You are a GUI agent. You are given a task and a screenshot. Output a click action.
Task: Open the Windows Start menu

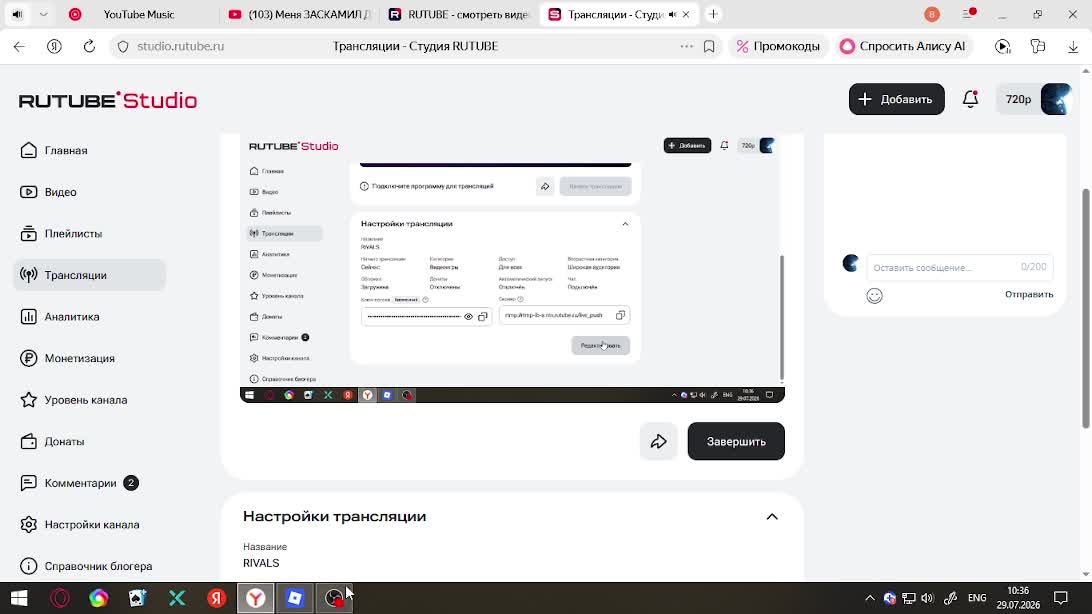click(x=19, y=598)
